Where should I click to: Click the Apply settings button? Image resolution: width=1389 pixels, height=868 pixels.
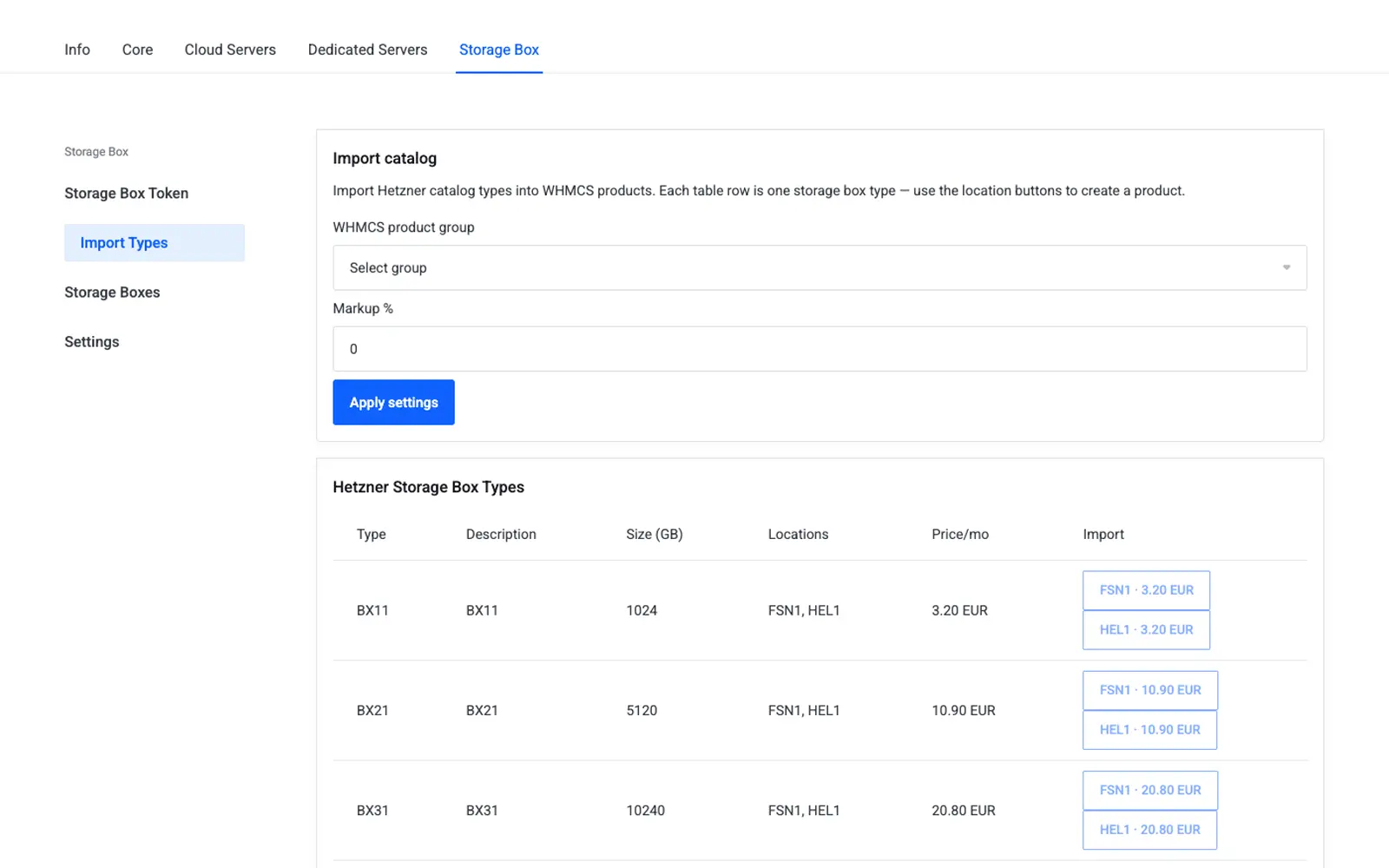393,402
